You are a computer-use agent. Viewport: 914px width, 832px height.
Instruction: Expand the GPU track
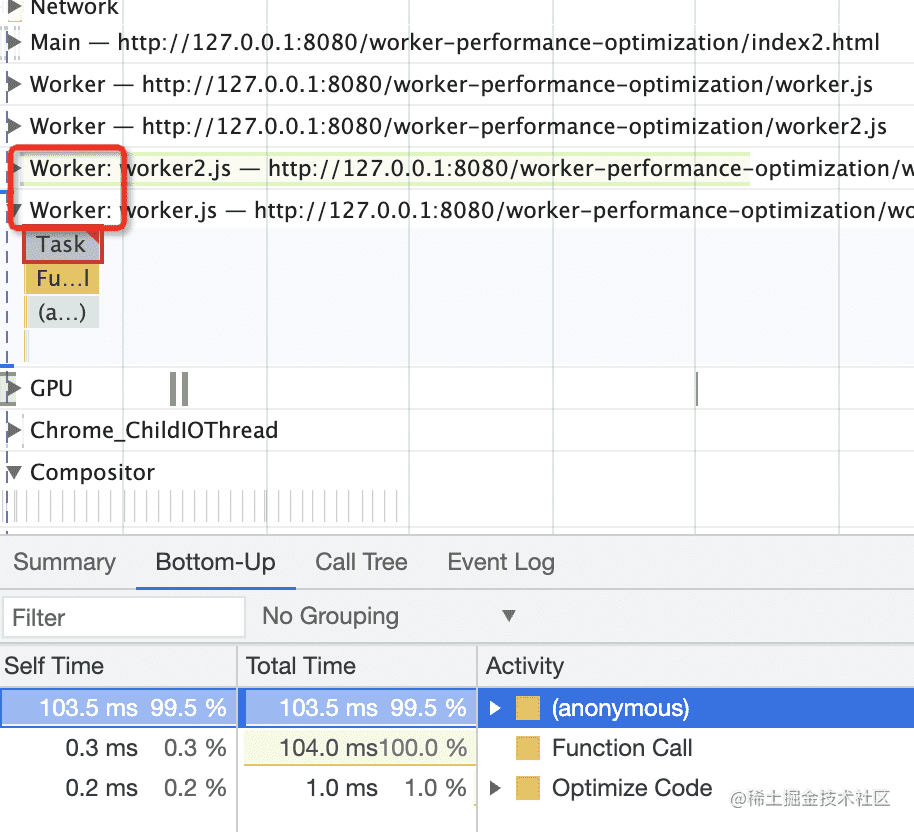(x=13, y=388)
